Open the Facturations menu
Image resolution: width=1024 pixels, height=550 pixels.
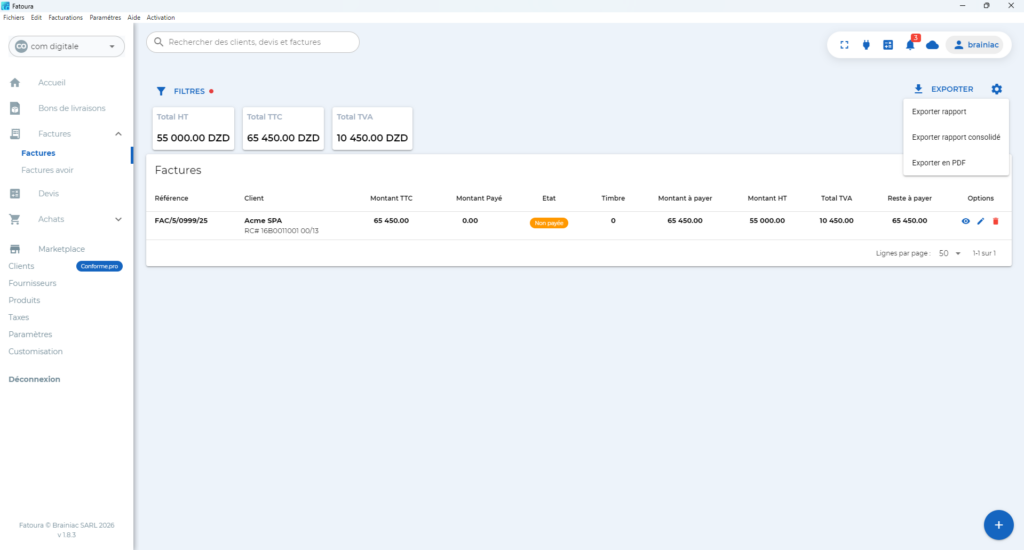coord(65,18)
